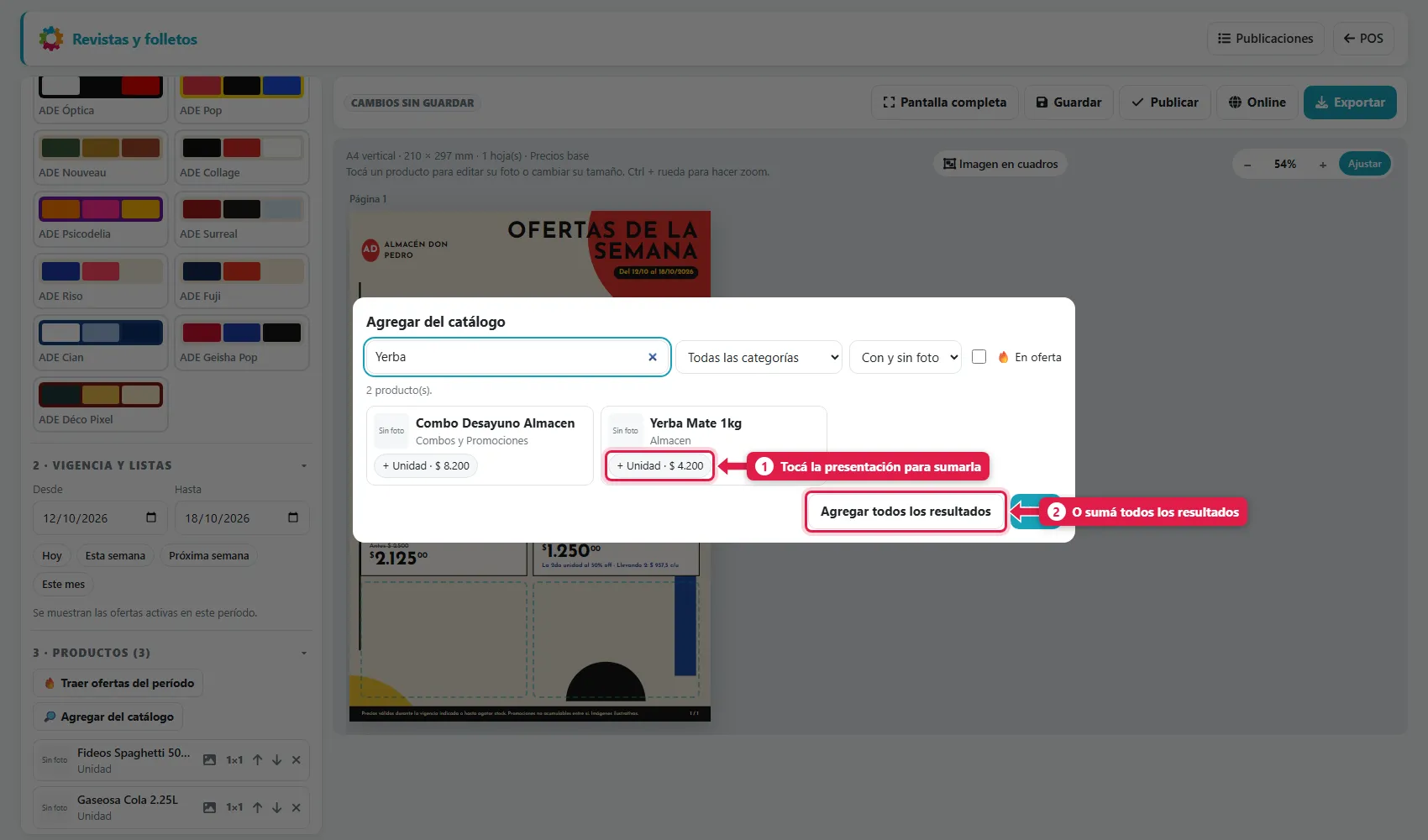Pick the ADE Fuji theme

point(242,281)
